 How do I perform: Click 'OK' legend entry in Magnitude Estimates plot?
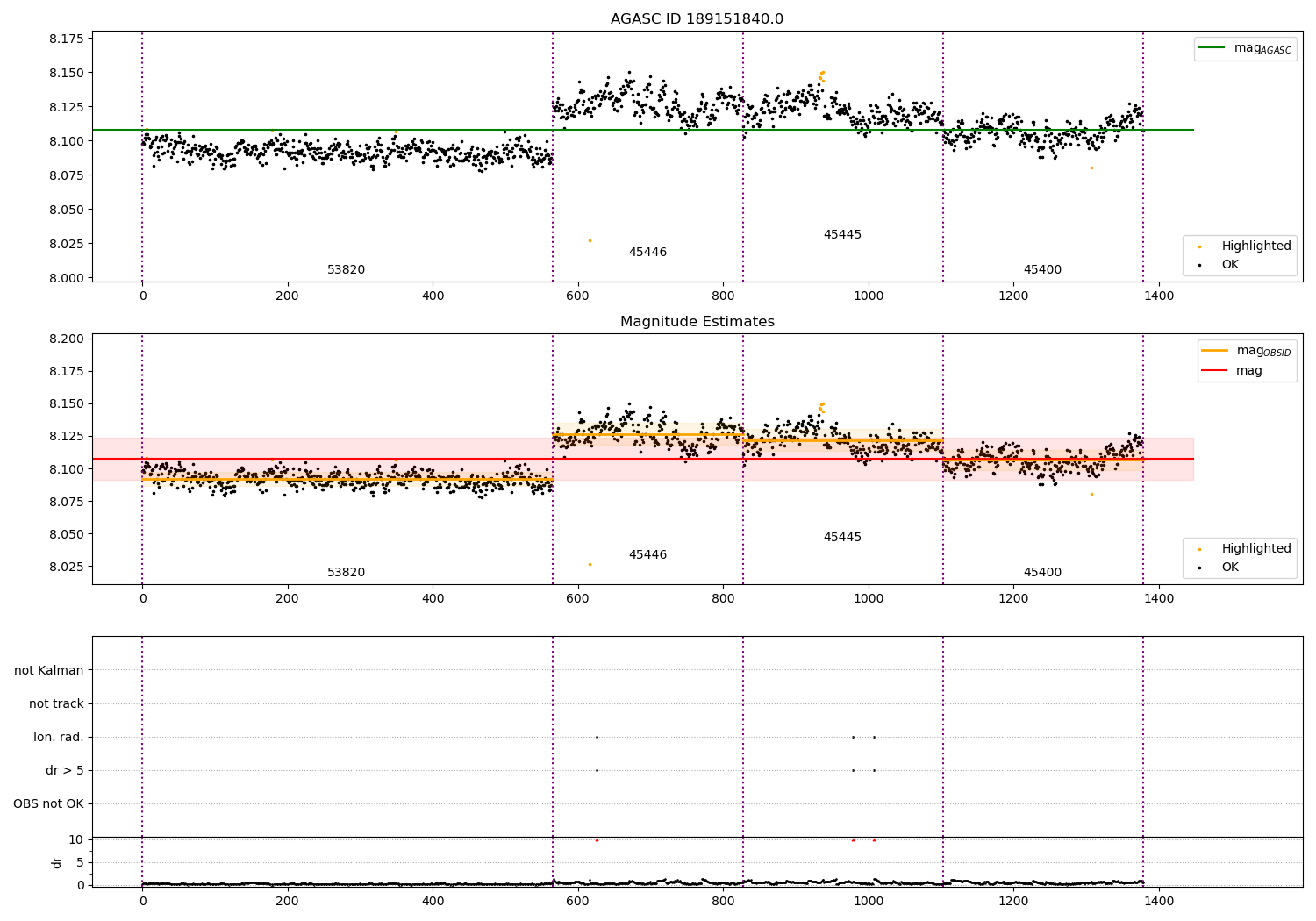(1230, 568)
